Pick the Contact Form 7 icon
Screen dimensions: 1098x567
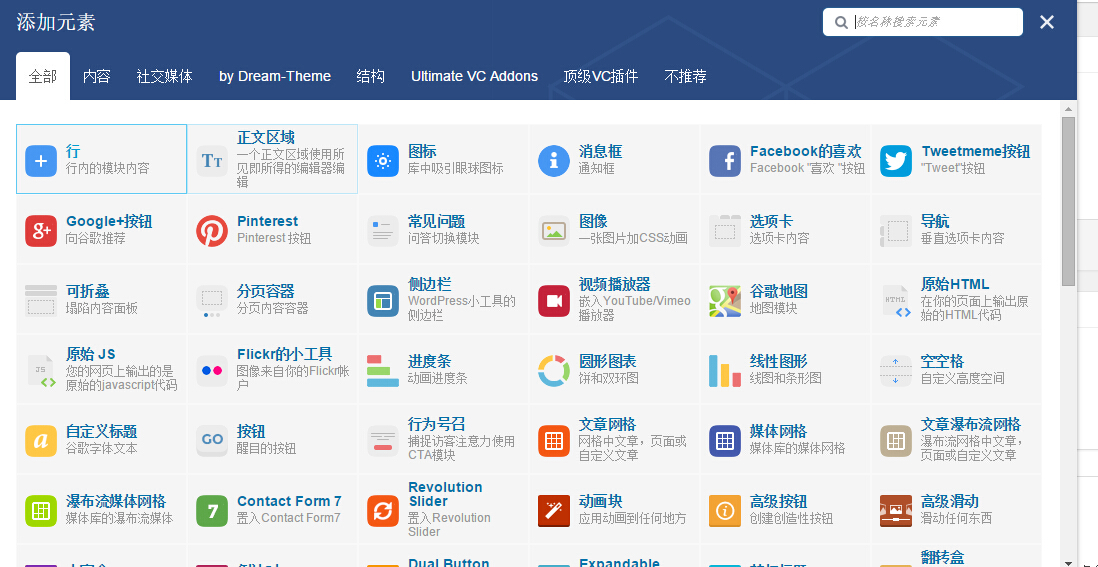point(212,510)
